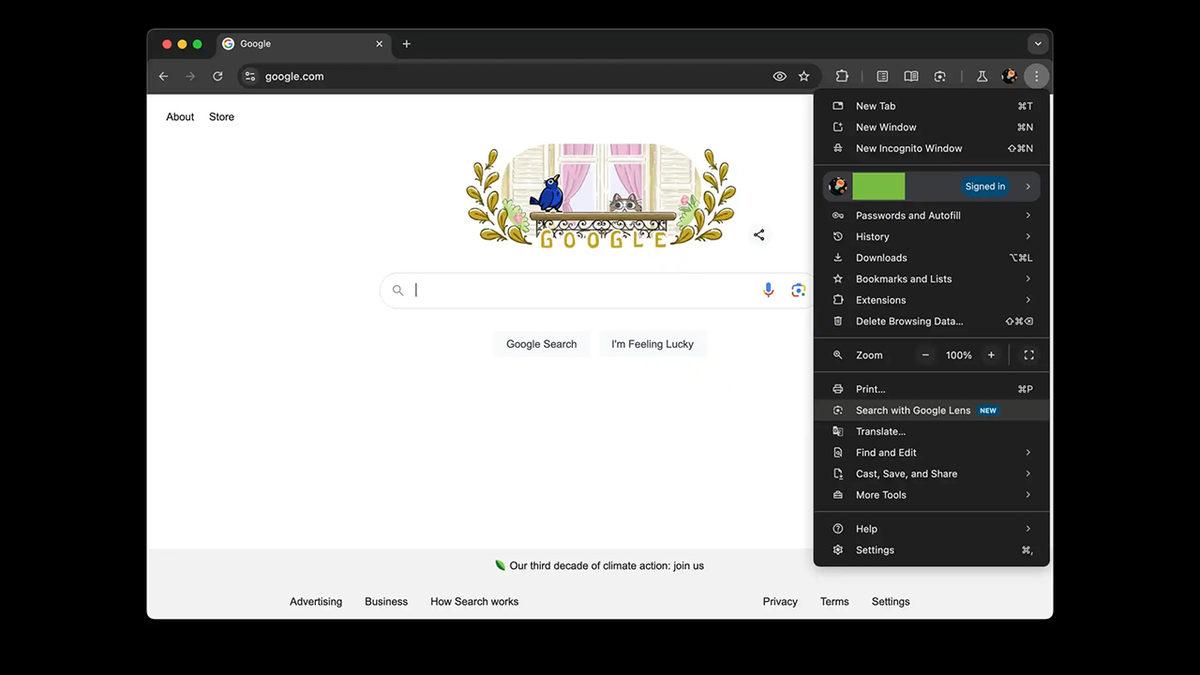
Task: Select Search with Google Lens menu entry
Action: 913,410
